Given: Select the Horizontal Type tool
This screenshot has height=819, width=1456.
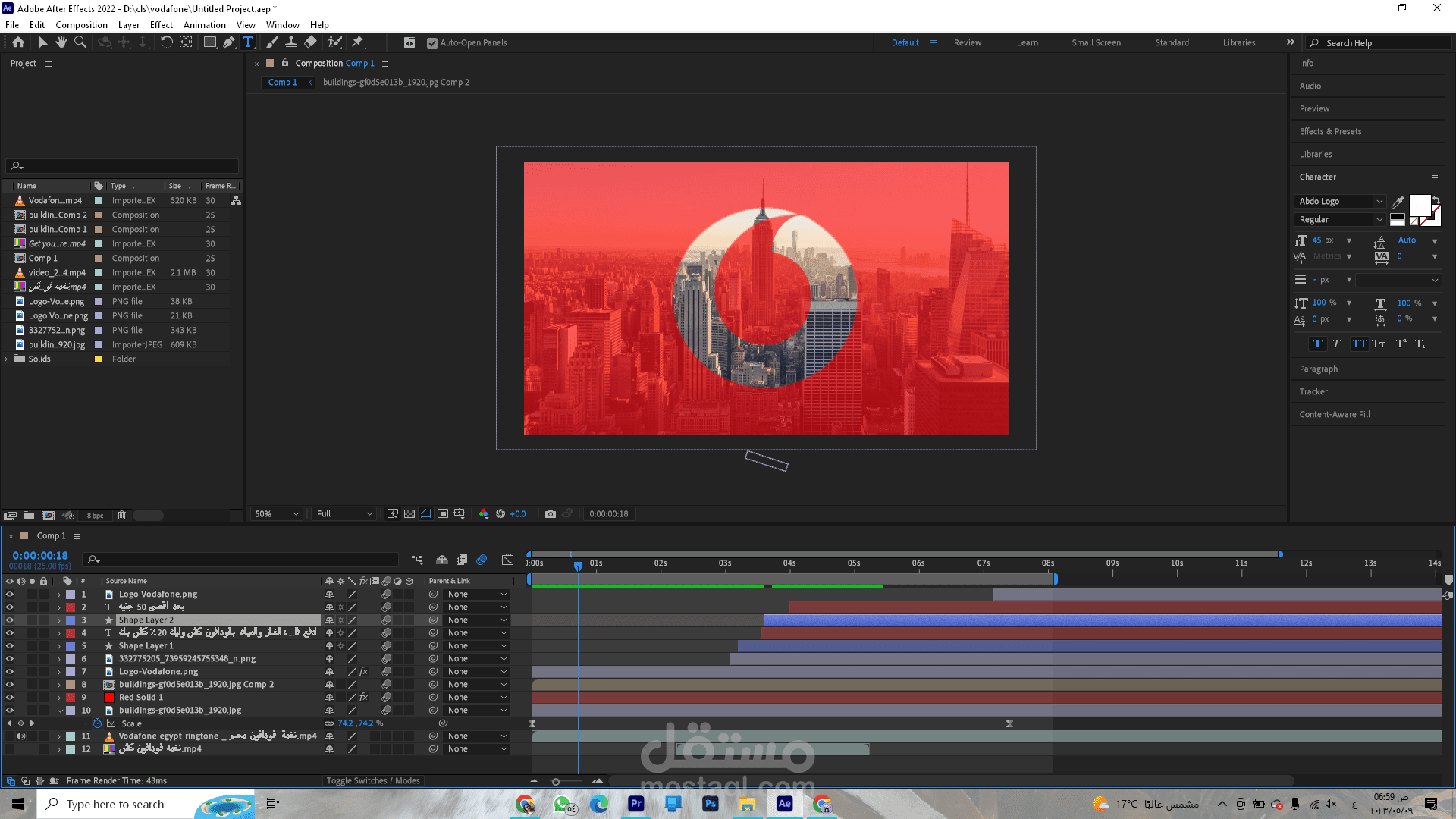Looking at the screenshot, I should coord(248,42).
